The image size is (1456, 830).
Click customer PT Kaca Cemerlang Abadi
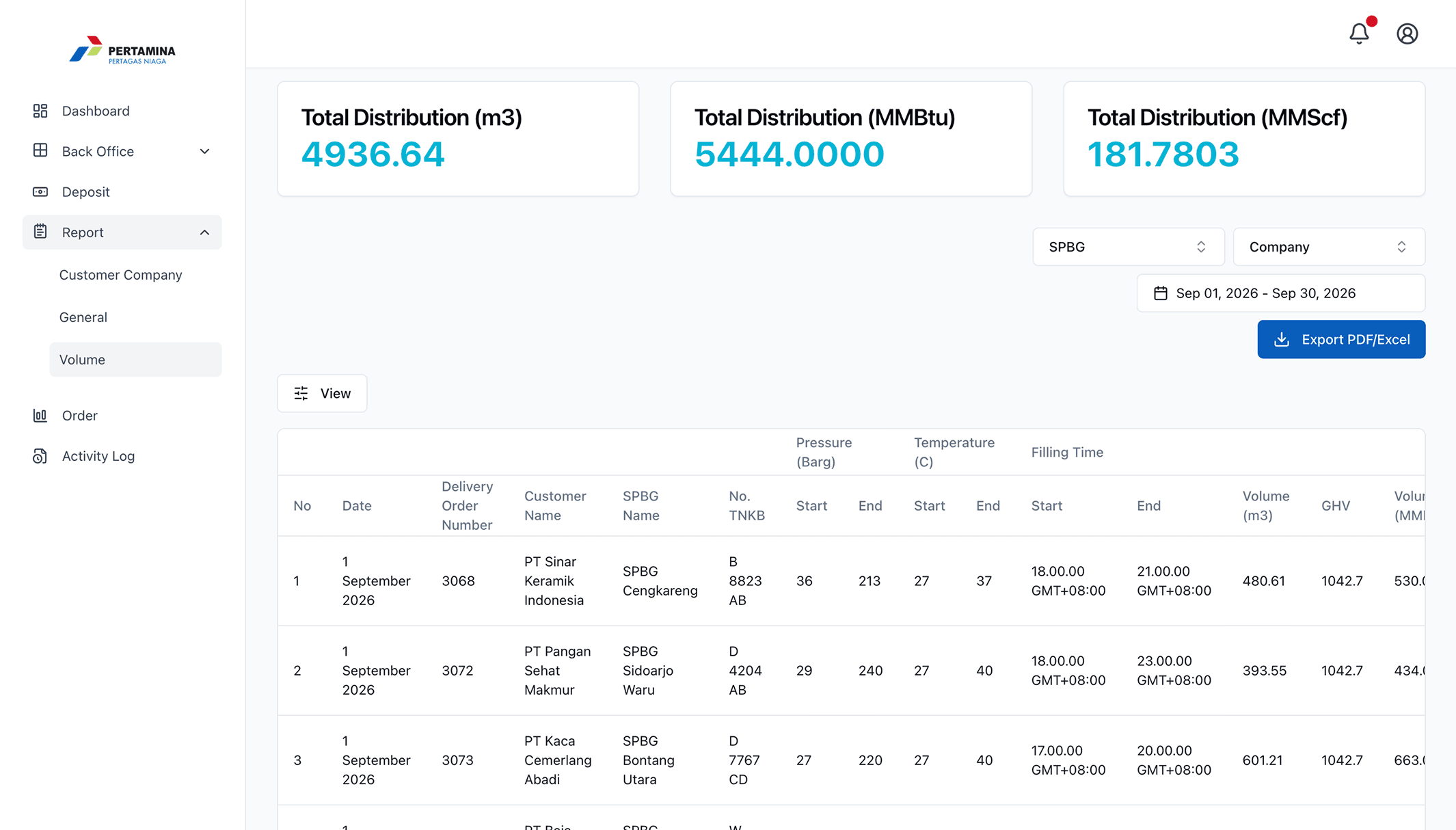[558, 760]
